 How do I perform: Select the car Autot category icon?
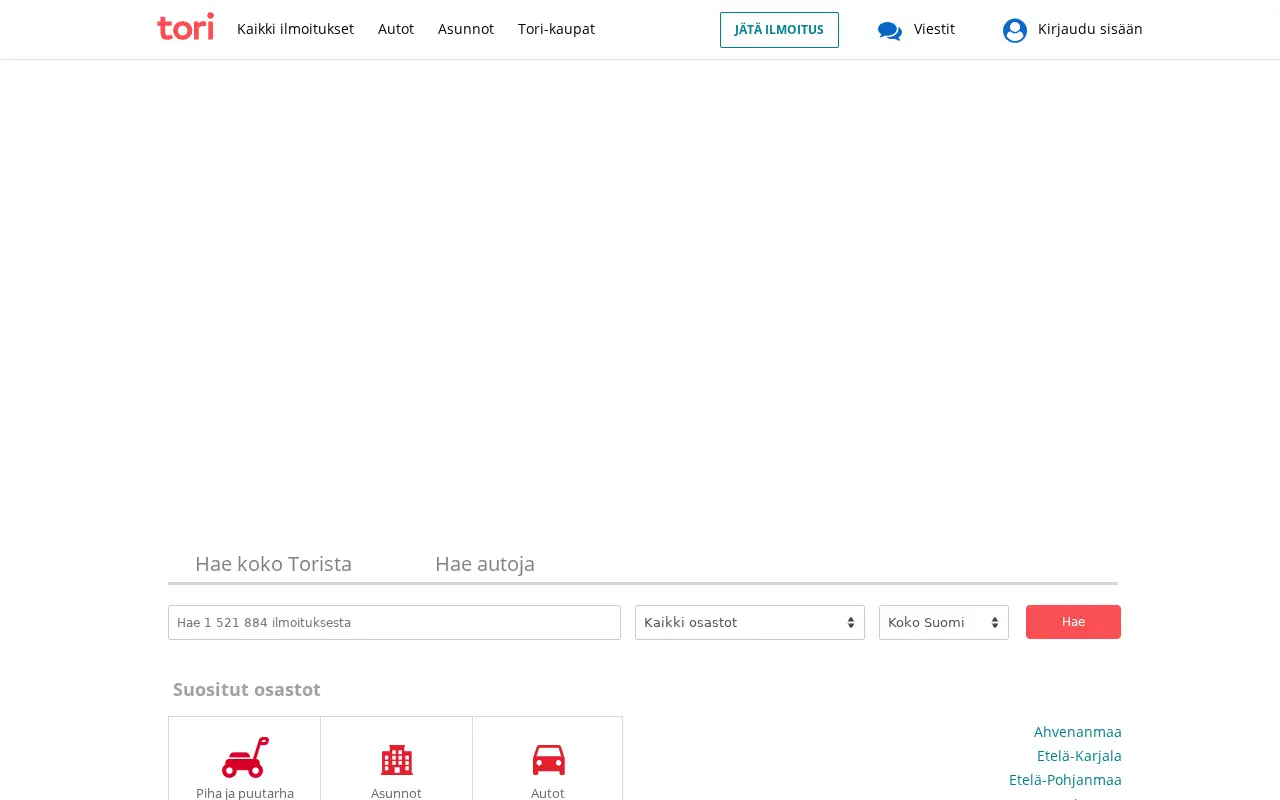click(548, 760)
